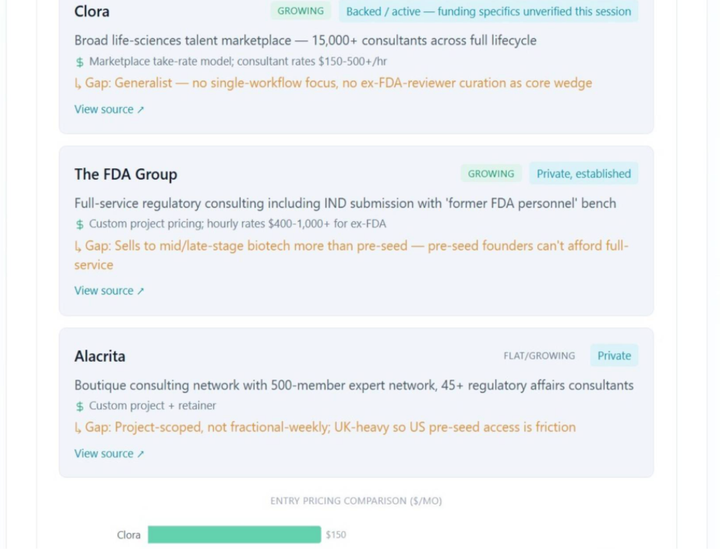The image size is (720, 558).
Task: Click external-link arrow on Clora's View source
Action: [141, 110]
